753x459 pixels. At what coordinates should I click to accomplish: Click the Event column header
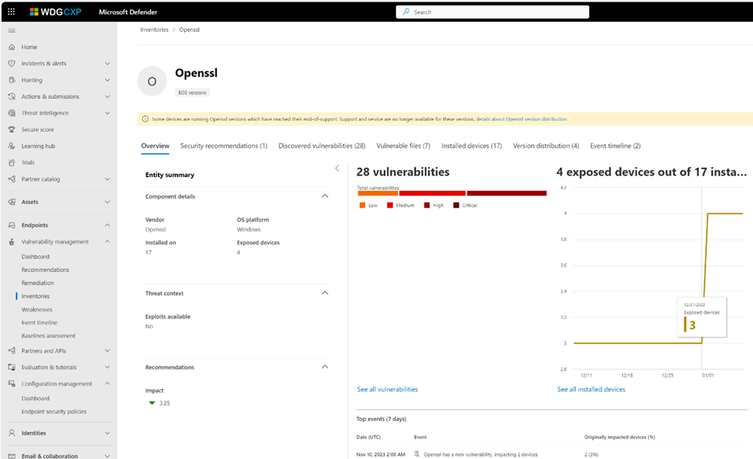(x=420, y=437)
